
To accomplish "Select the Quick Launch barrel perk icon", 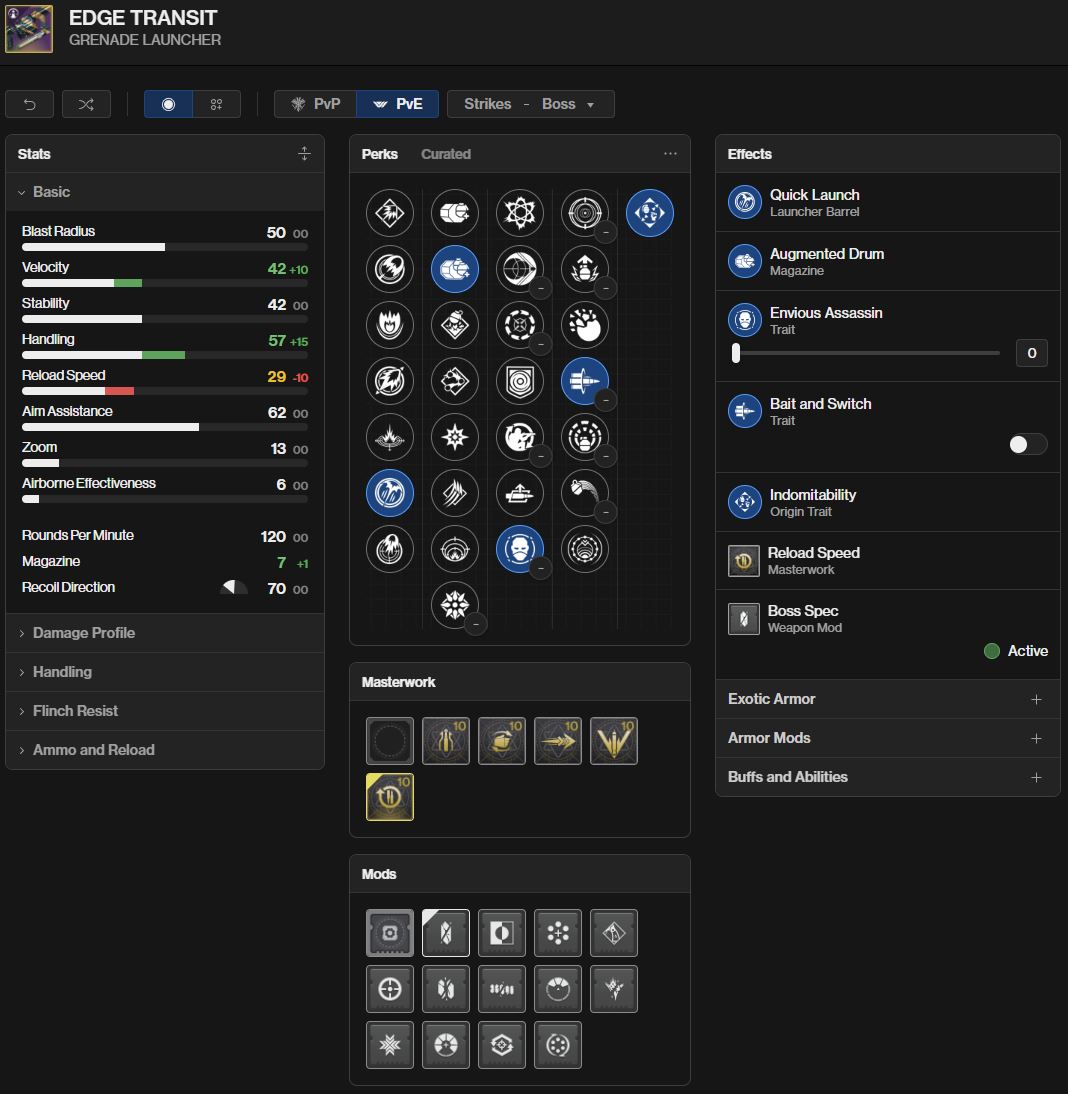I will [390, 493].
